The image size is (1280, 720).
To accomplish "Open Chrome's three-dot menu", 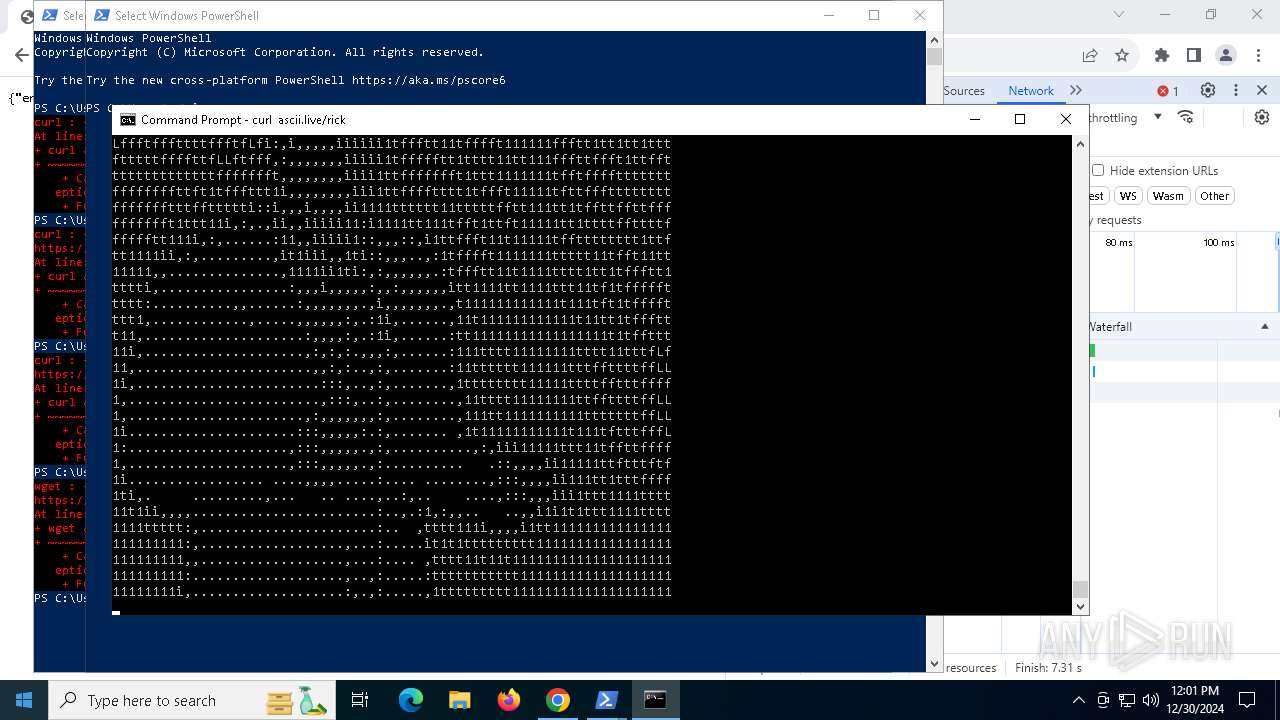I will [x=1258, y=55].
